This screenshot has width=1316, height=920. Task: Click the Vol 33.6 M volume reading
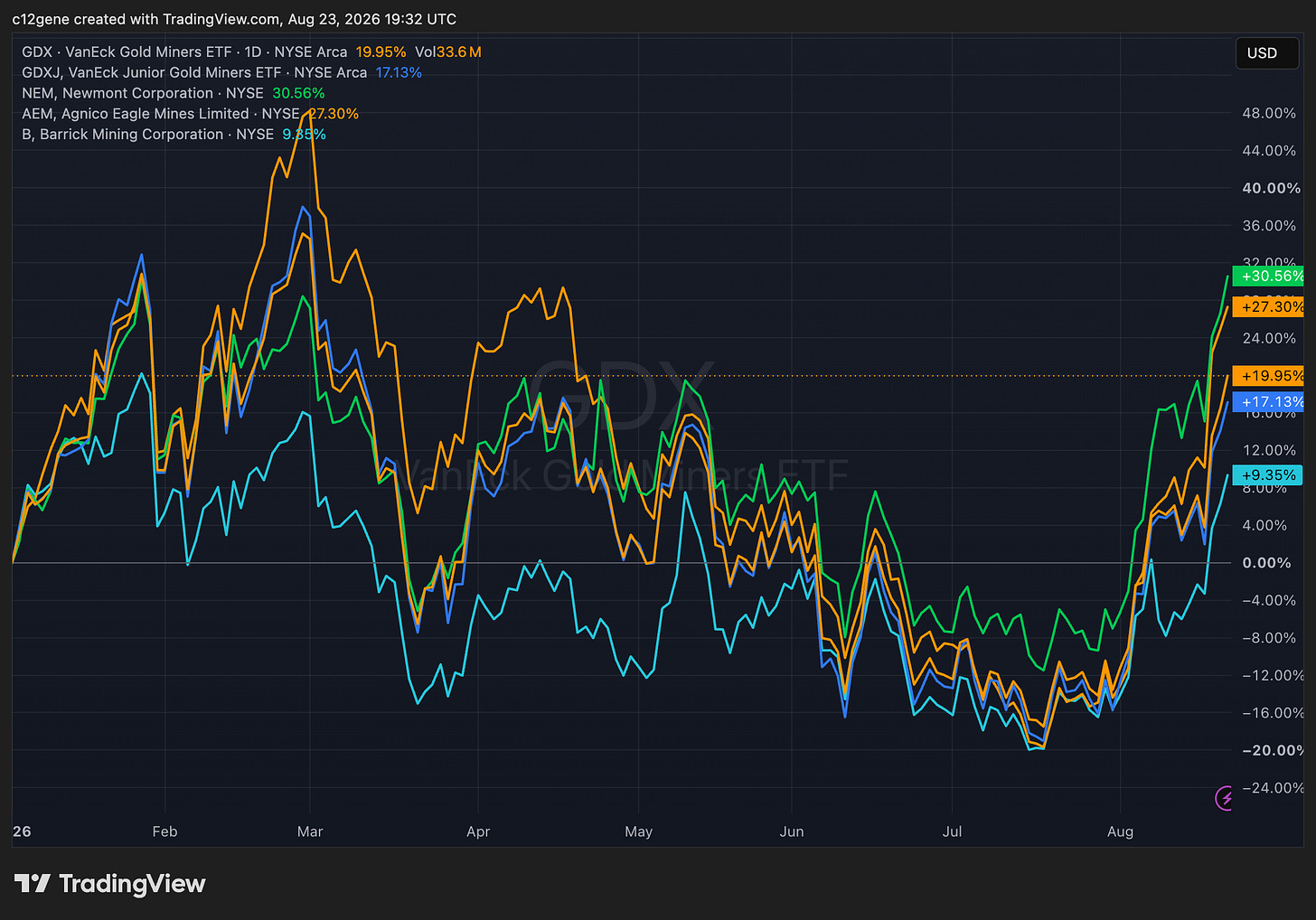click(447, 52)
